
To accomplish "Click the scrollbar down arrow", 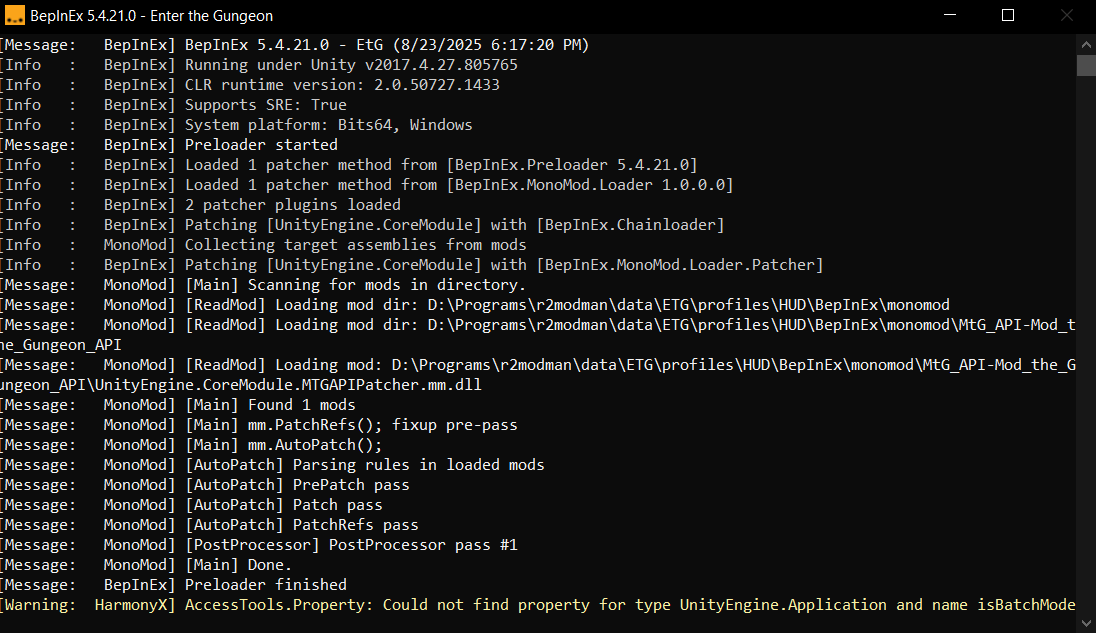I will pyautogui.click(x=1086, y=623).
